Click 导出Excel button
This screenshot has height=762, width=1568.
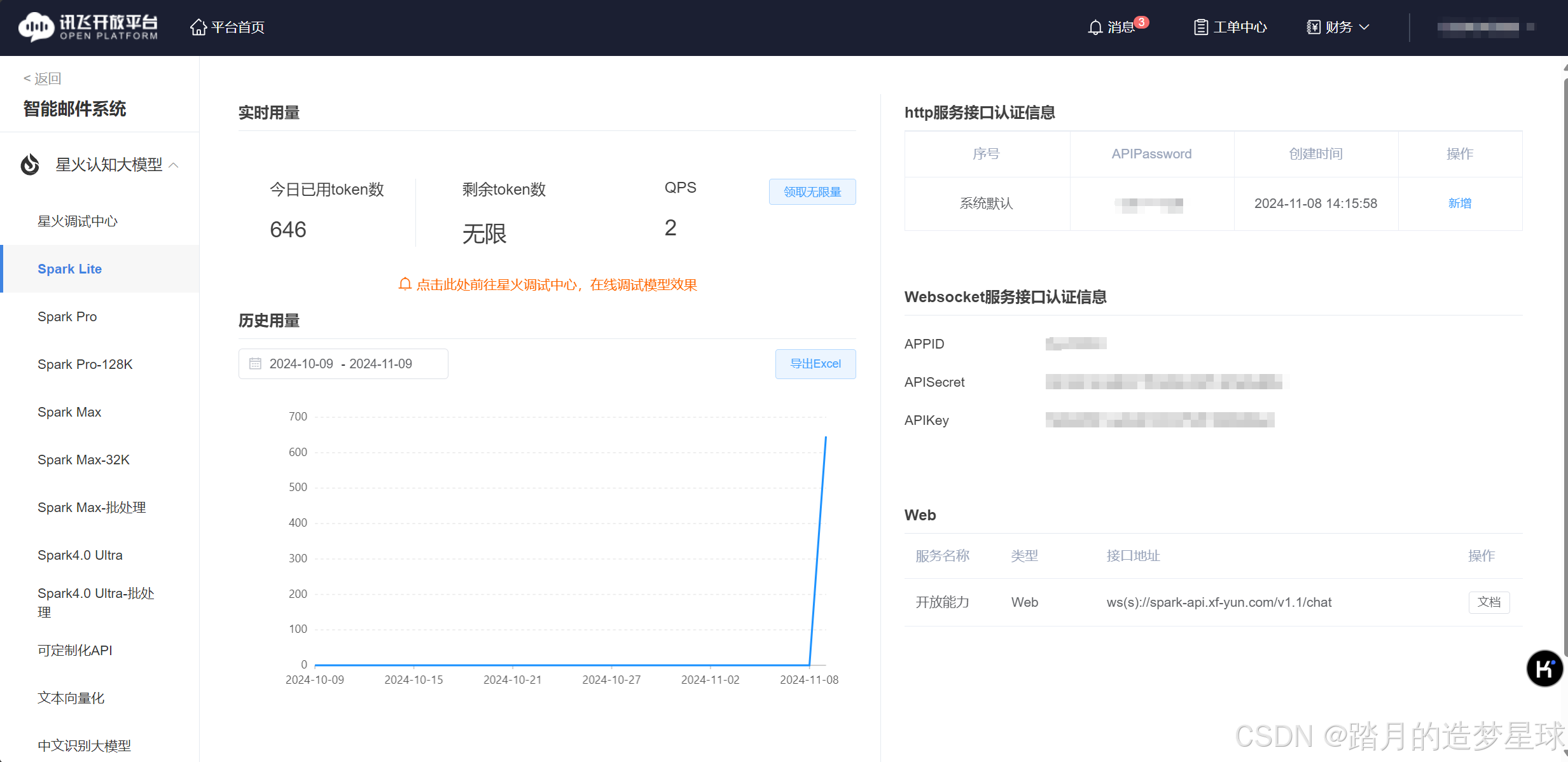pos(815,364)
